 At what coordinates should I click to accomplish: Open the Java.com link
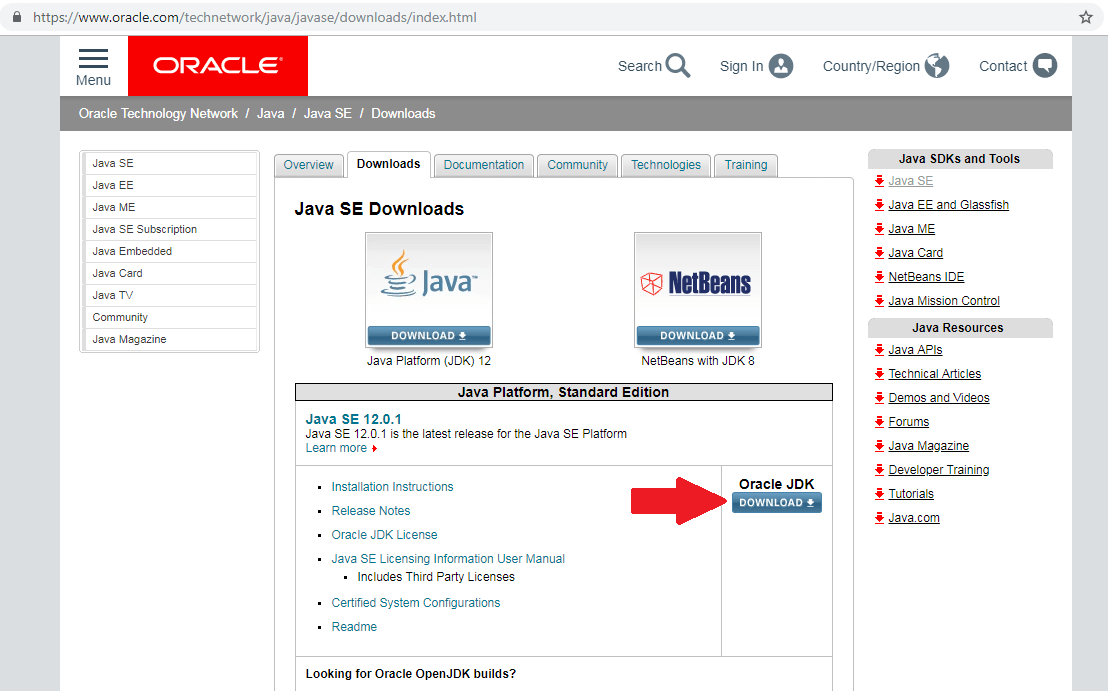[914, 518]
